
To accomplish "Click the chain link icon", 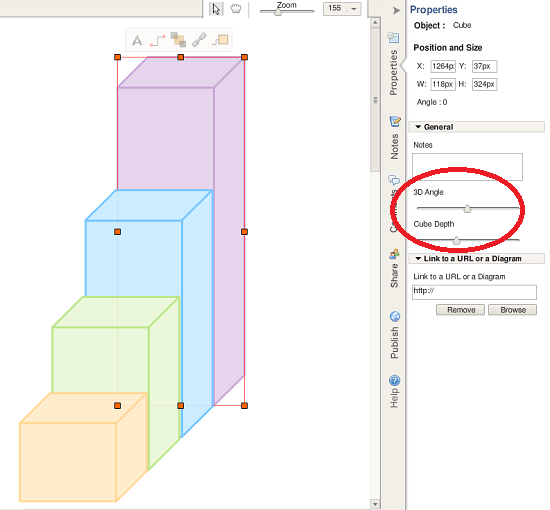I will (x=199, y=40).
